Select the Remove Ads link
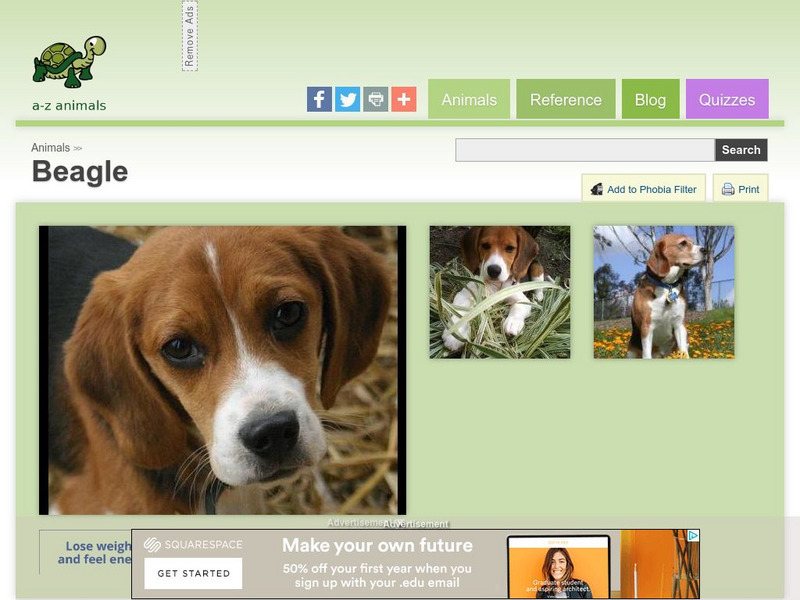 (190, 36)
